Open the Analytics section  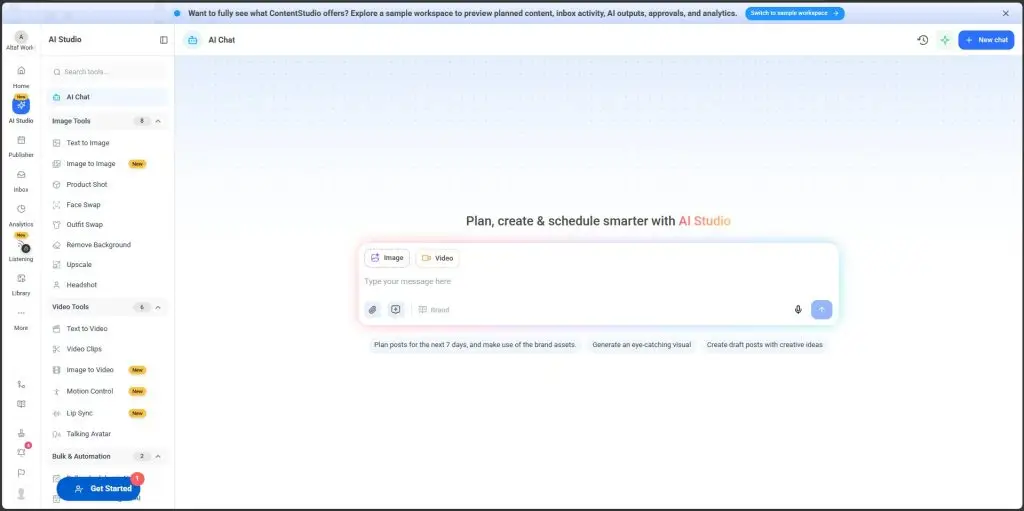point(21,214)
